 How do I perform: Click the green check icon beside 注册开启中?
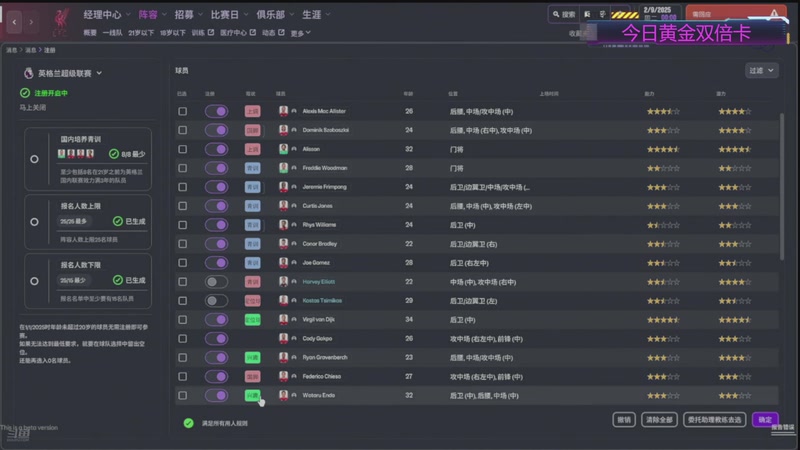24,93
